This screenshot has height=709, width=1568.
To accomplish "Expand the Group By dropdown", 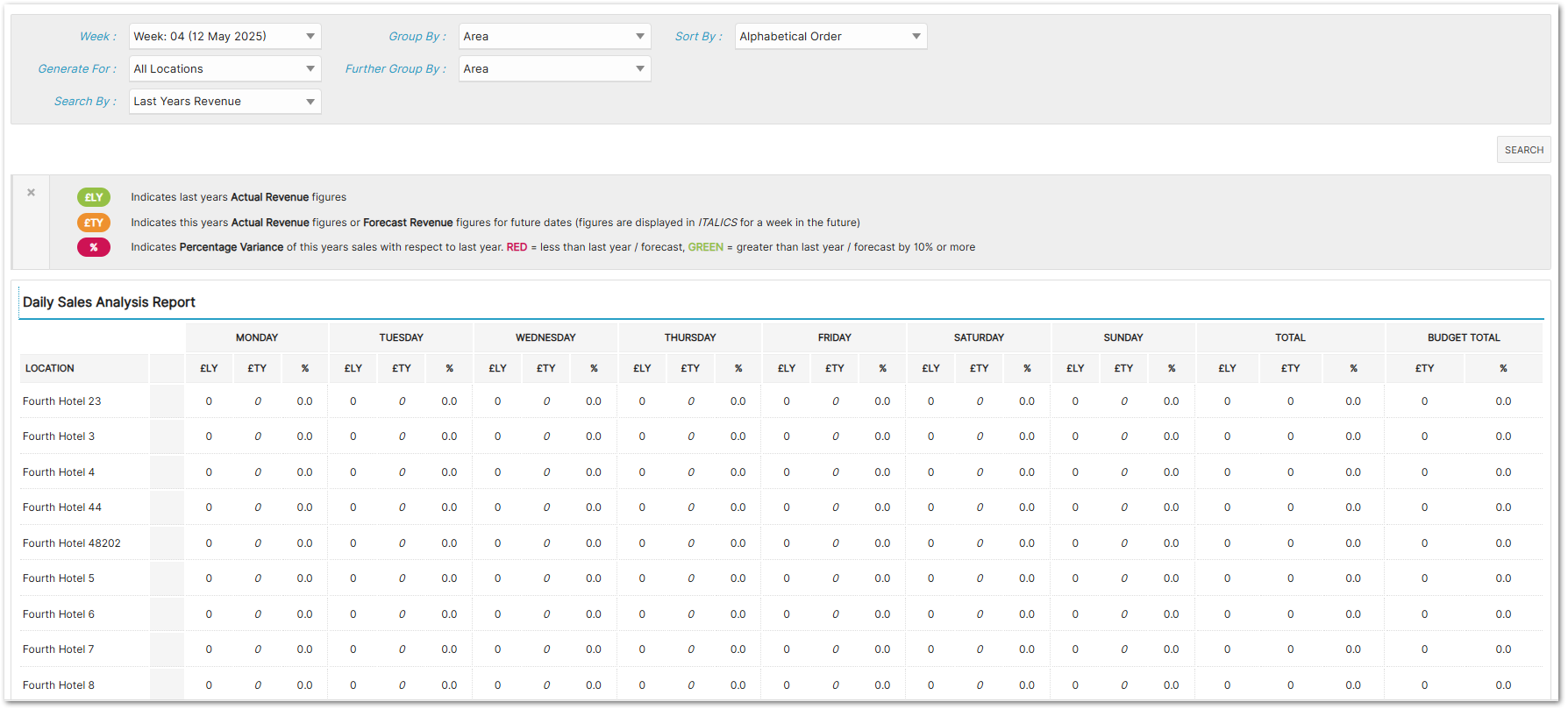I will [554, 36].
